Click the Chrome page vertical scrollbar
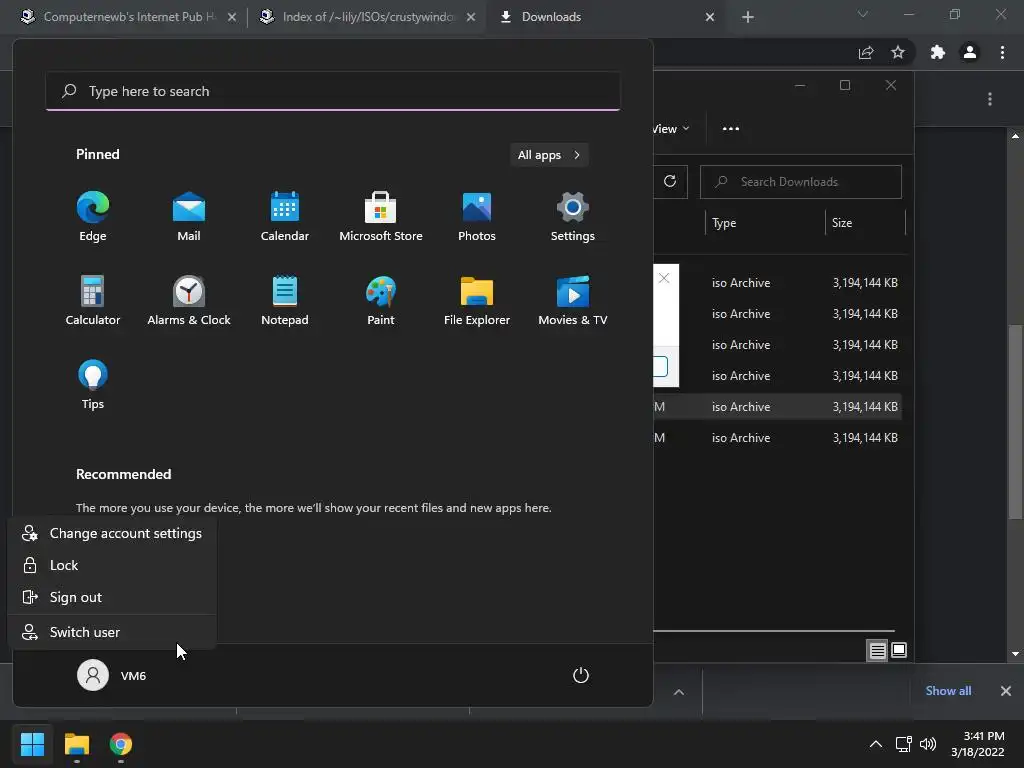The image size is (1024, 768). (x=1016, y=422)
